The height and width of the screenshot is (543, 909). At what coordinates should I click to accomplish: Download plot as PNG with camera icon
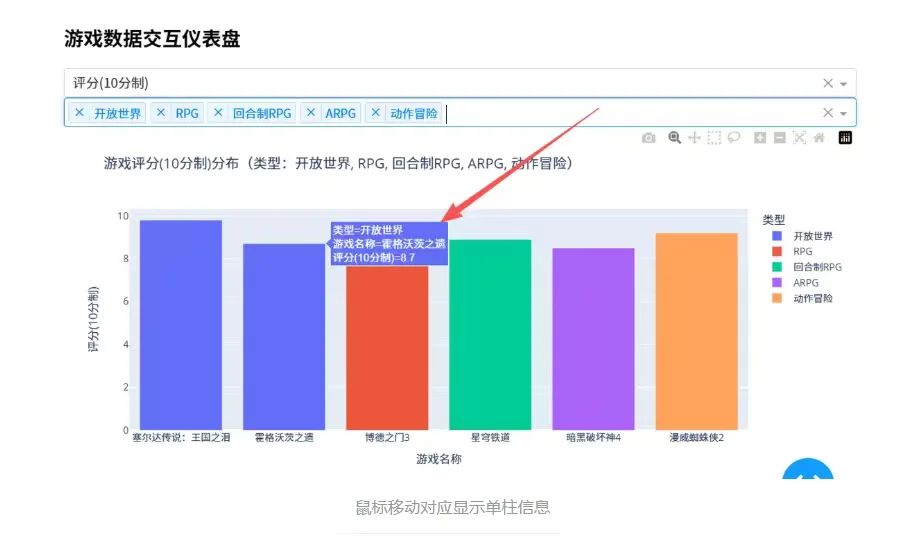(x=648, y=138)
